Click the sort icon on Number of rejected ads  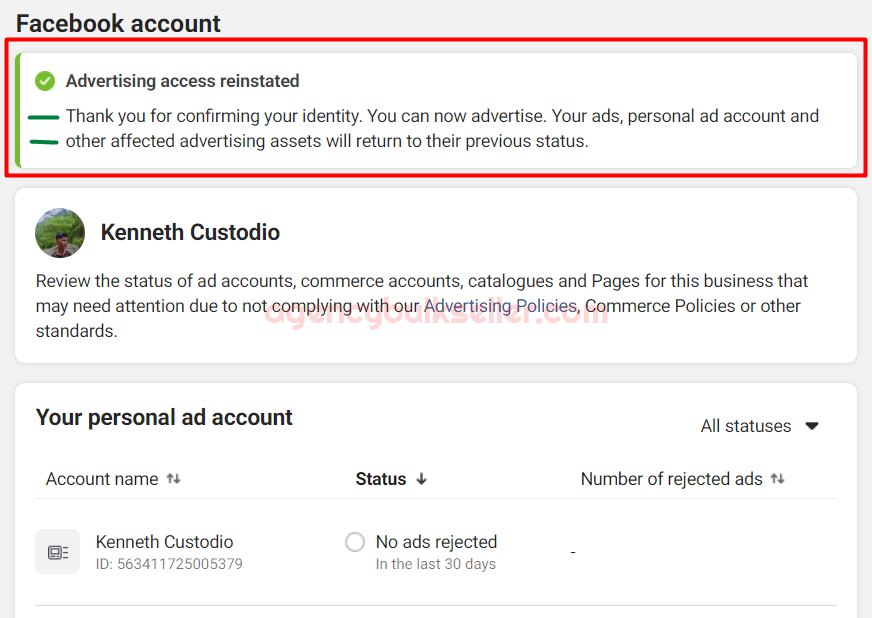coord(778,479)
